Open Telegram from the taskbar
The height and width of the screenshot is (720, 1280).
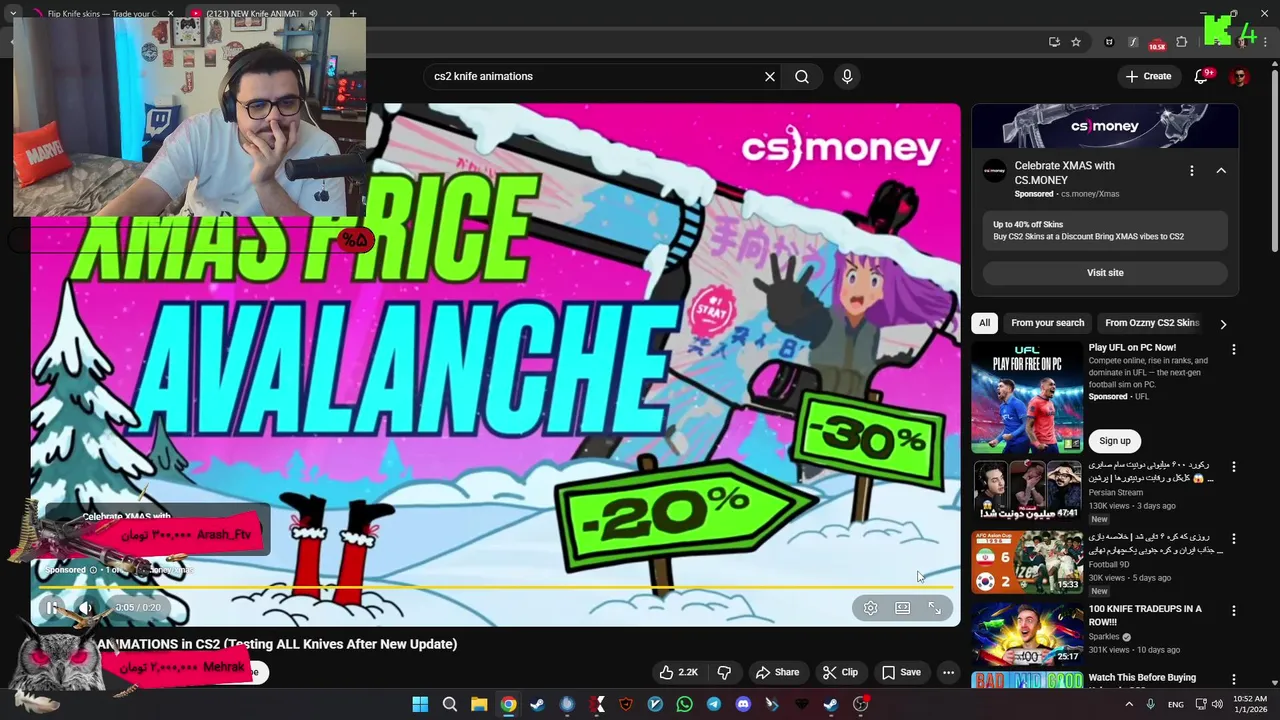tap(713, 704)
